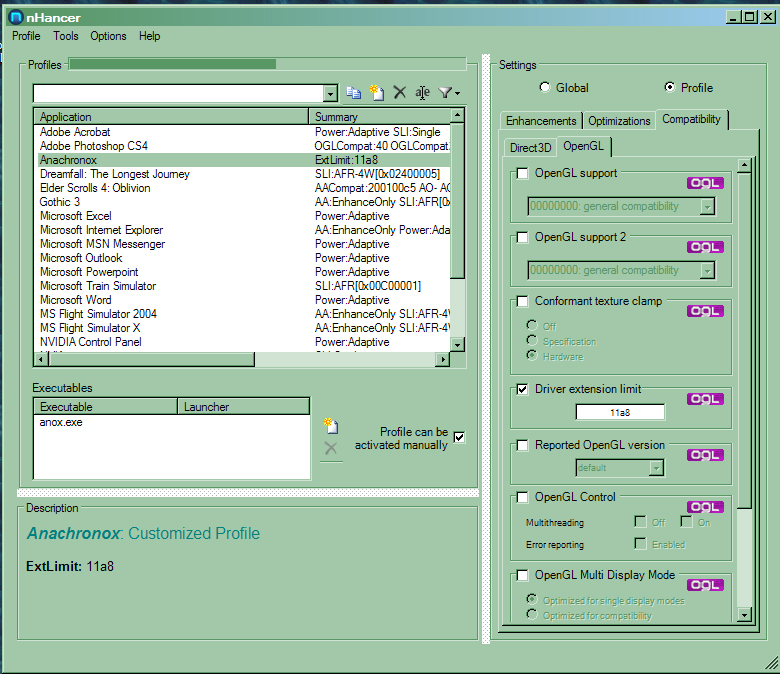Open the Help menu

(149, 36)
